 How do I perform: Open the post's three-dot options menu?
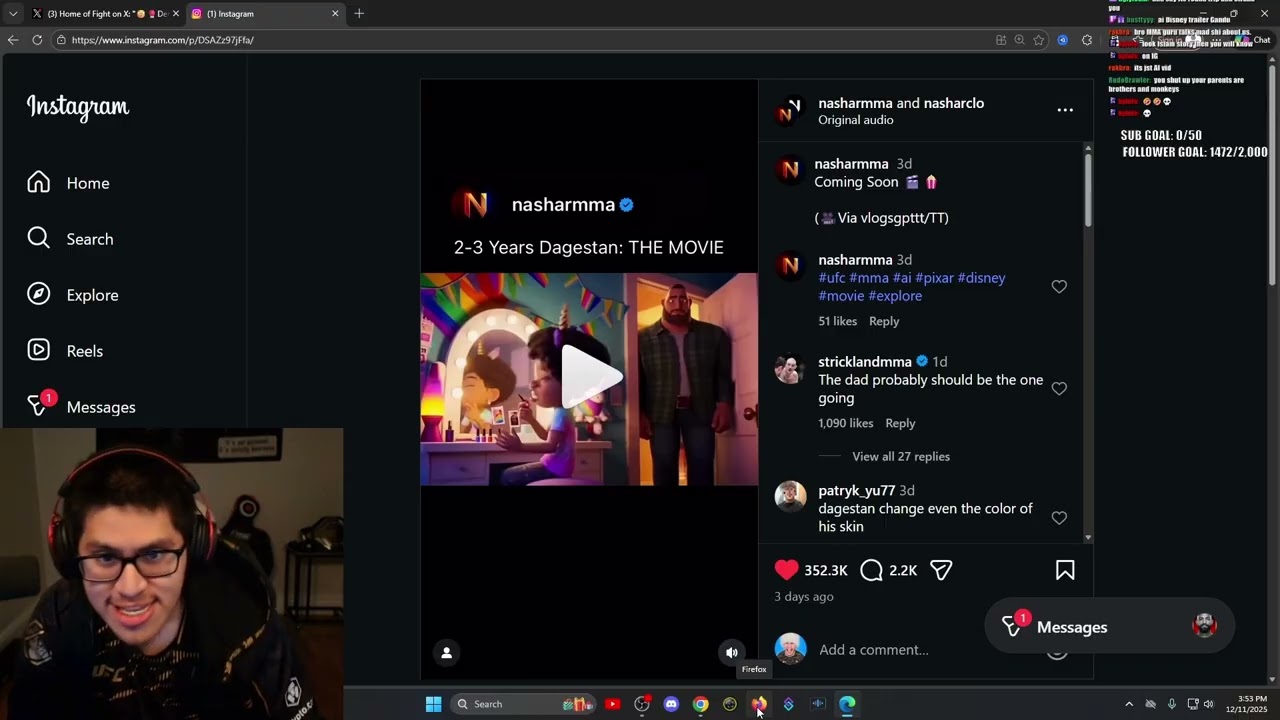(1065, 110)
